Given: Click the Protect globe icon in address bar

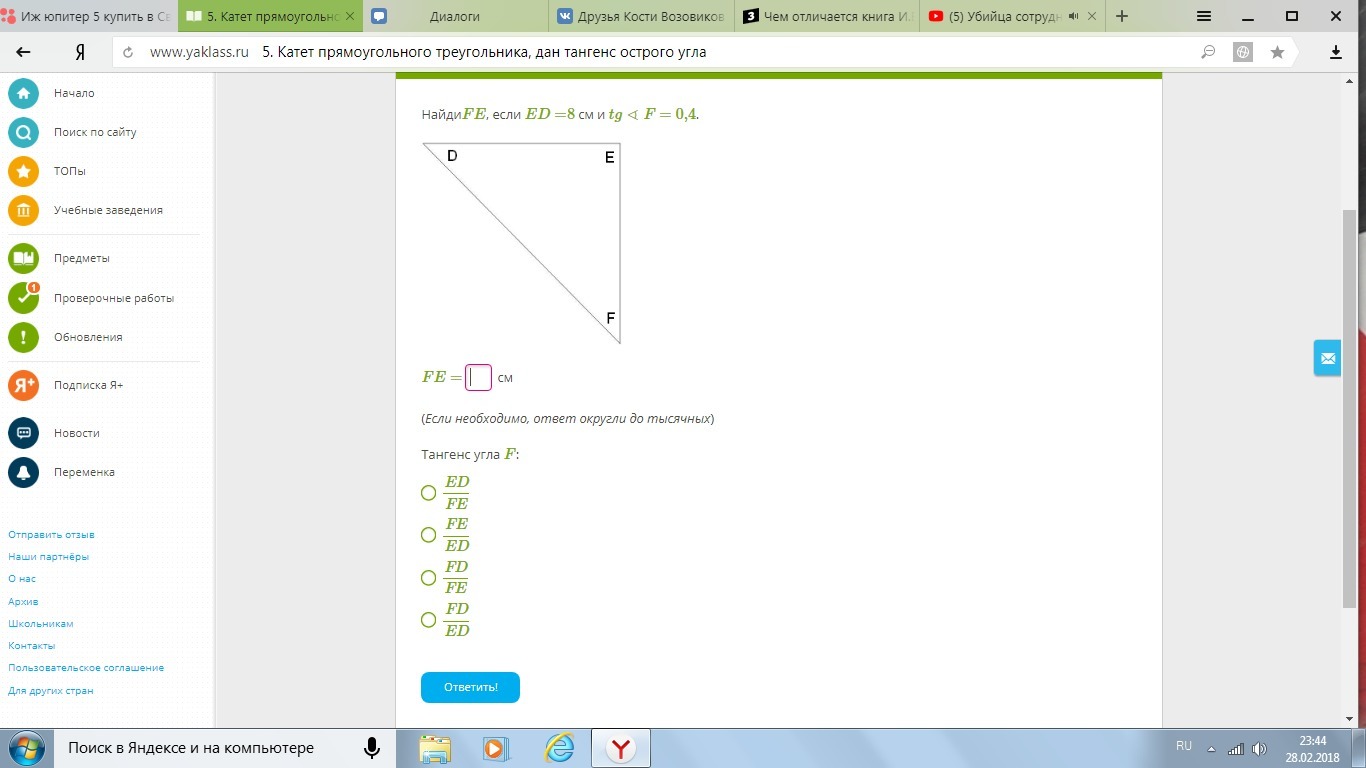Looking at the screenshot, I should click(1243, 52).
